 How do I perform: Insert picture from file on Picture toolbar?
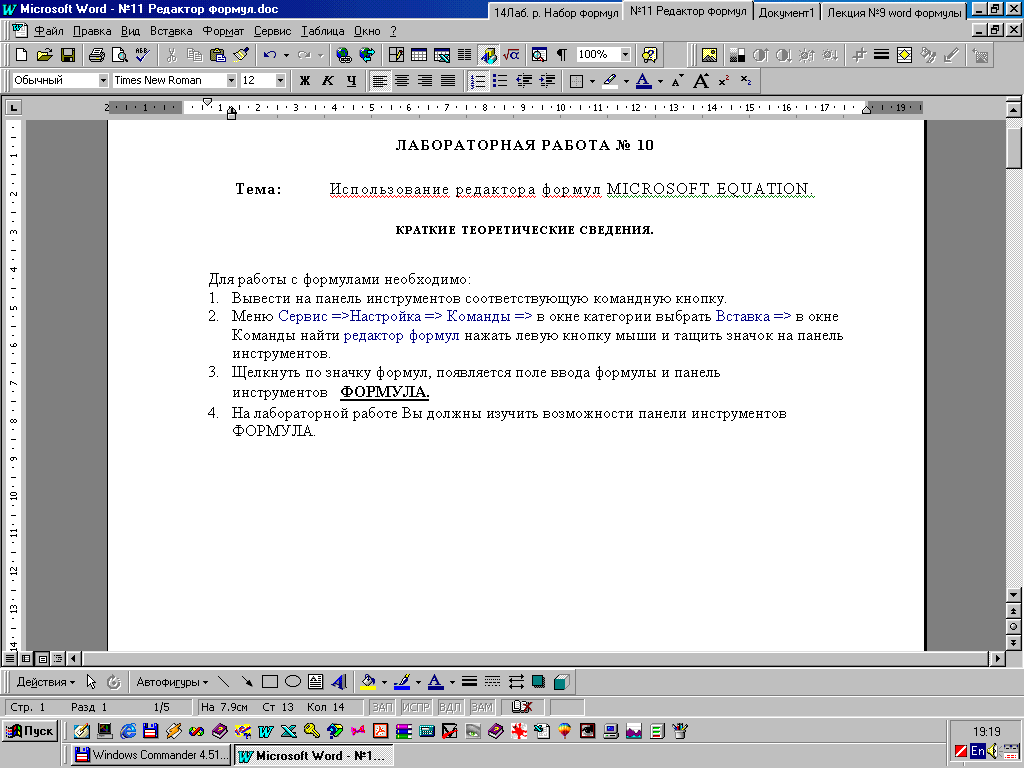[x=709, y=56]
